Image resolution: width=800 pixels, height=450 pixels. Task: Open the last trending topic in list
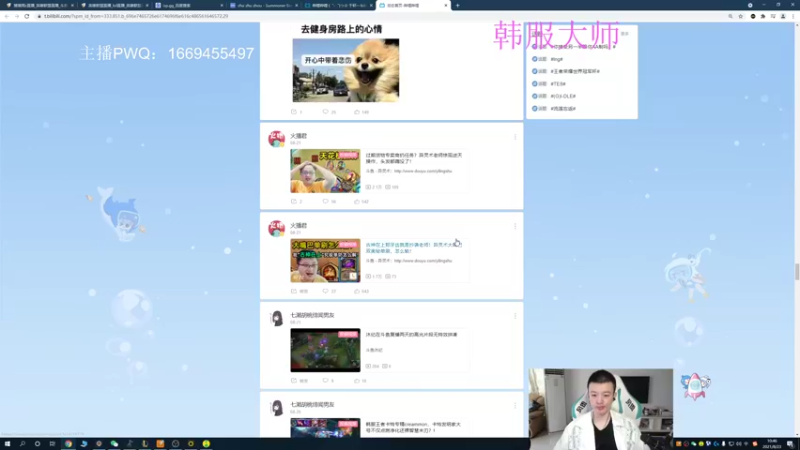tap(563, 109)
